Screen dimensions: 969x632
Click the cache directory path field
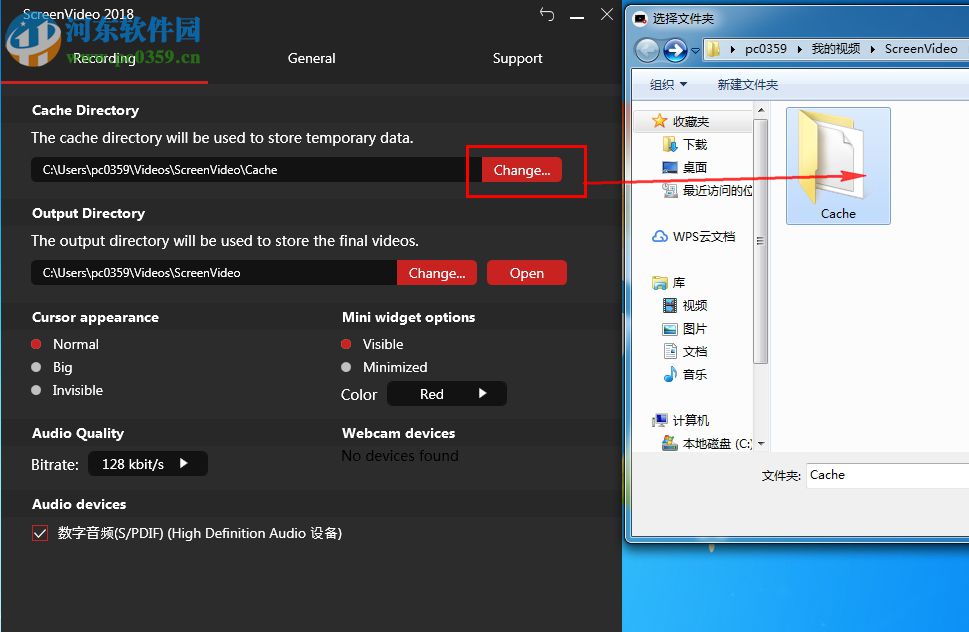(256, 169)
